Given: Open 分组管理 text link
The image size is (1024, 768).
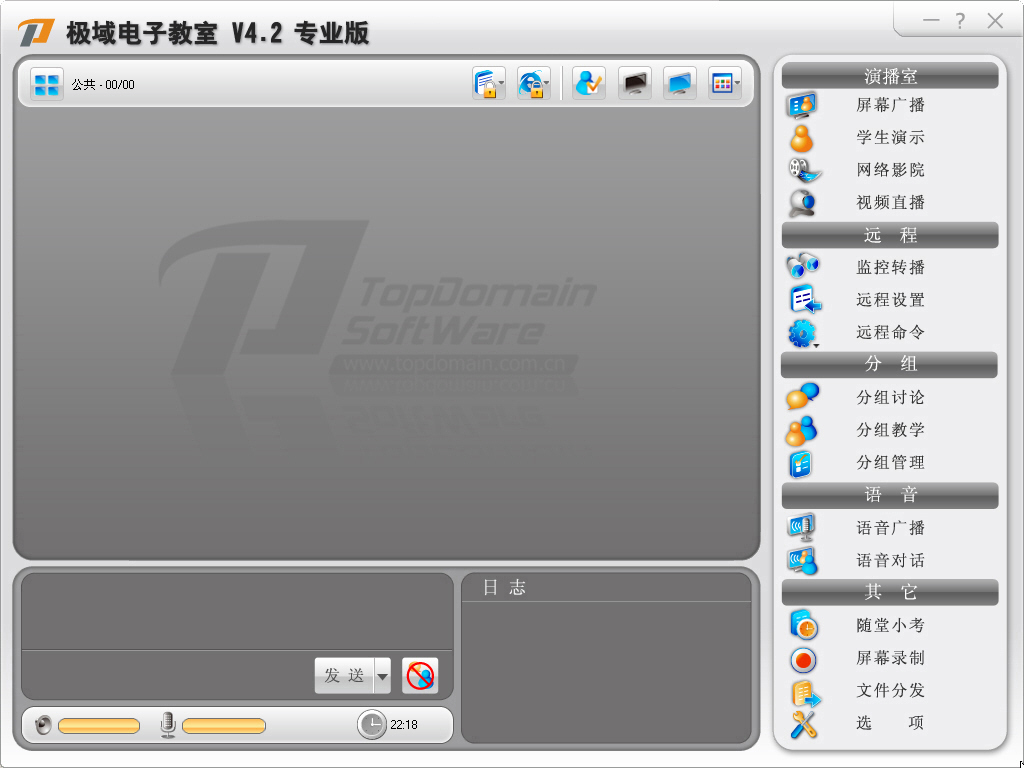Looking at the screenshot, I should point(890,462).
